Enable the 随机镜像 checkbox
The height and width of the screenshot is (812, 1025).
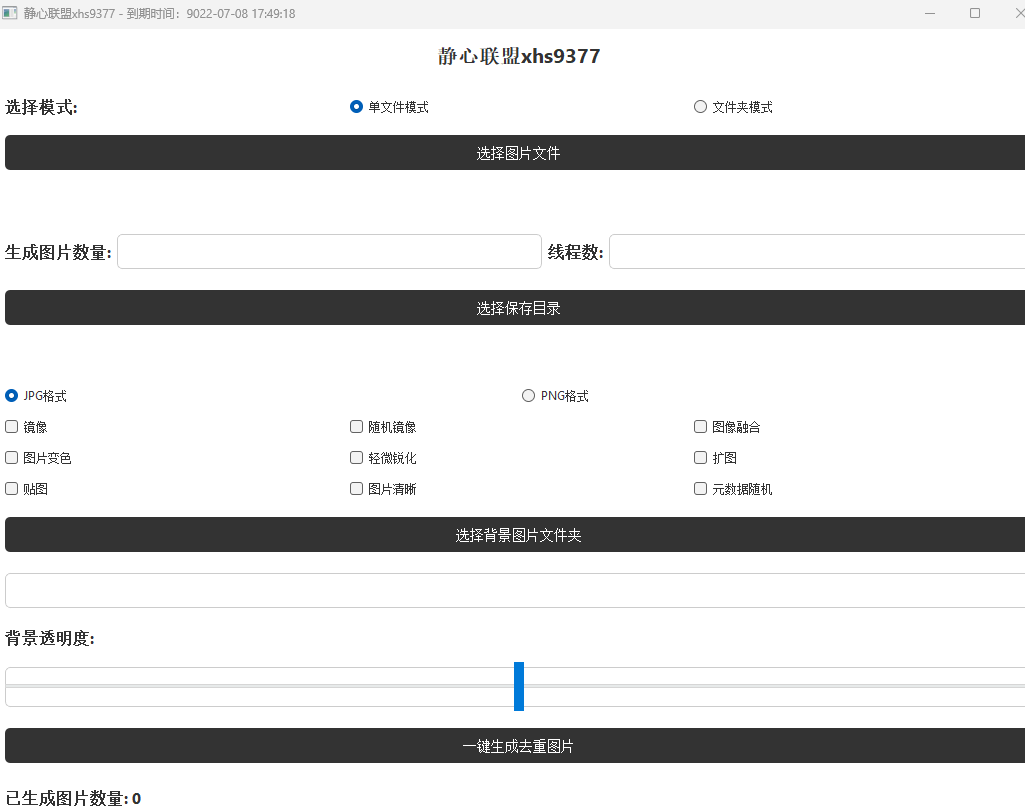(x=356, y=427)
